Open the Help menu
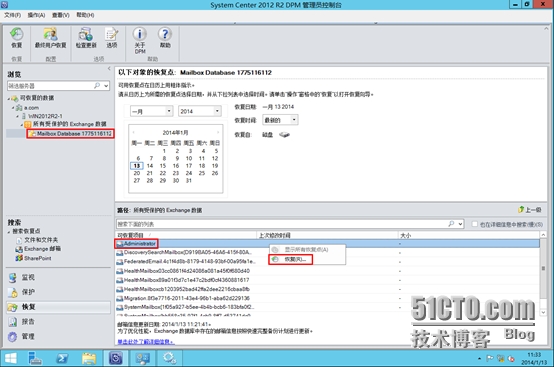 [85, 15]
